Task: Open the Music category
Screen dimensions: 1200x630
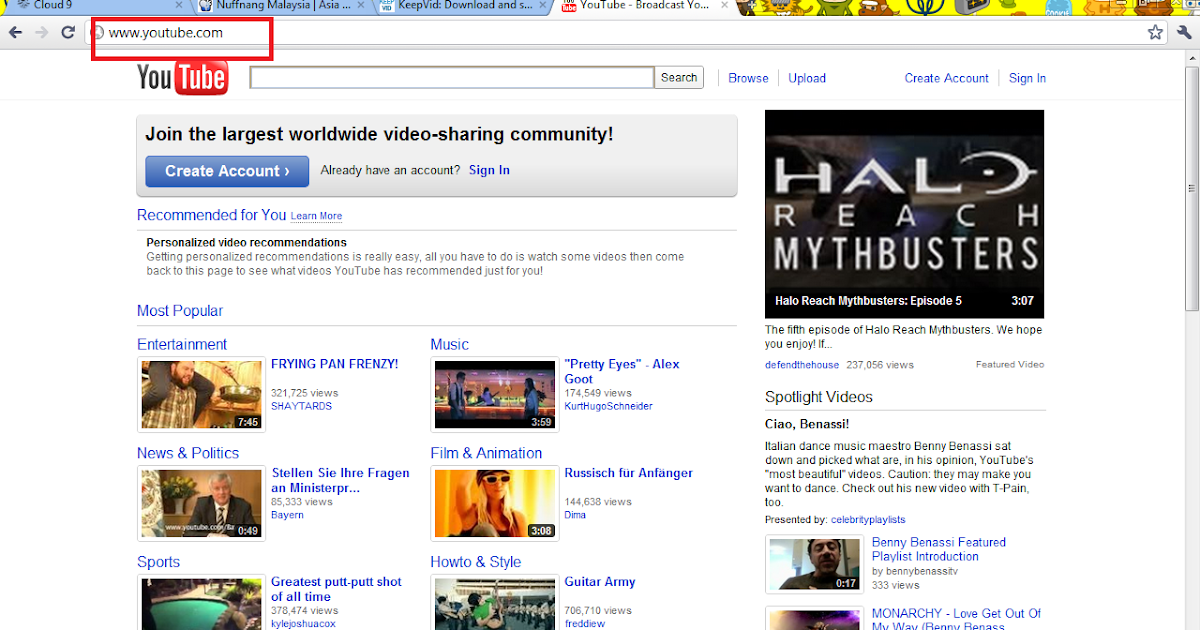Action: tap(449, 344)
